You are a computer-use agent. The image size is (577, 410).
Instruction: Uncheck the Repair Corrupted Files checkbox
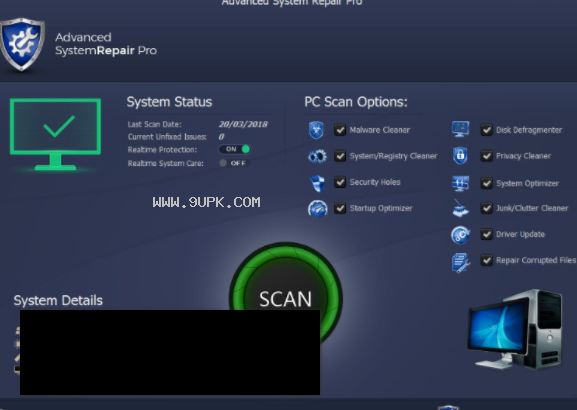click(486, 261)
